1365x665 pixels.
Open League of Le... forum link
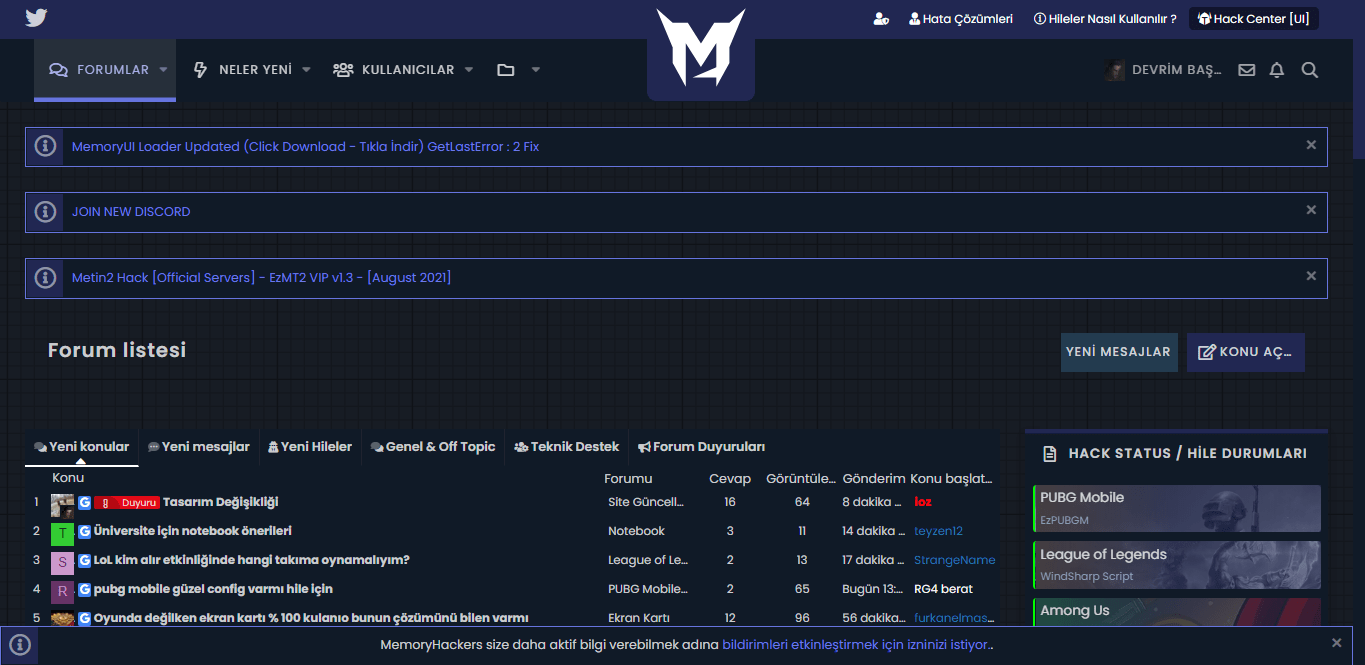click(648, 560)
